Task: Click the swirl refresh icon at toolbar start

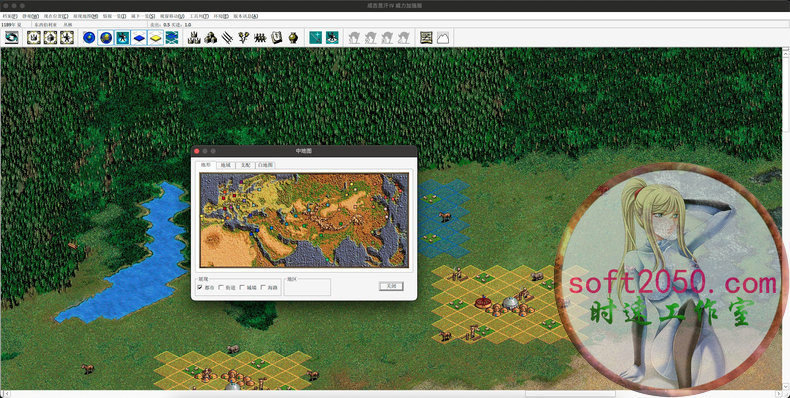Action: [x=12, y=38]
